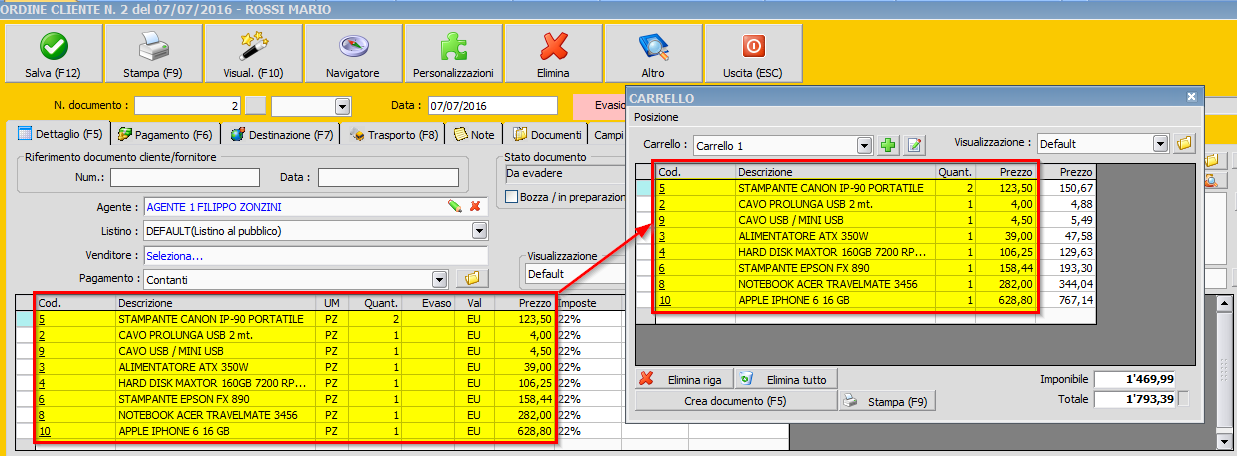Click the Imponibile value 1'469,99
Viewport: 1237px width, 456px height.
pos(1135,379)
